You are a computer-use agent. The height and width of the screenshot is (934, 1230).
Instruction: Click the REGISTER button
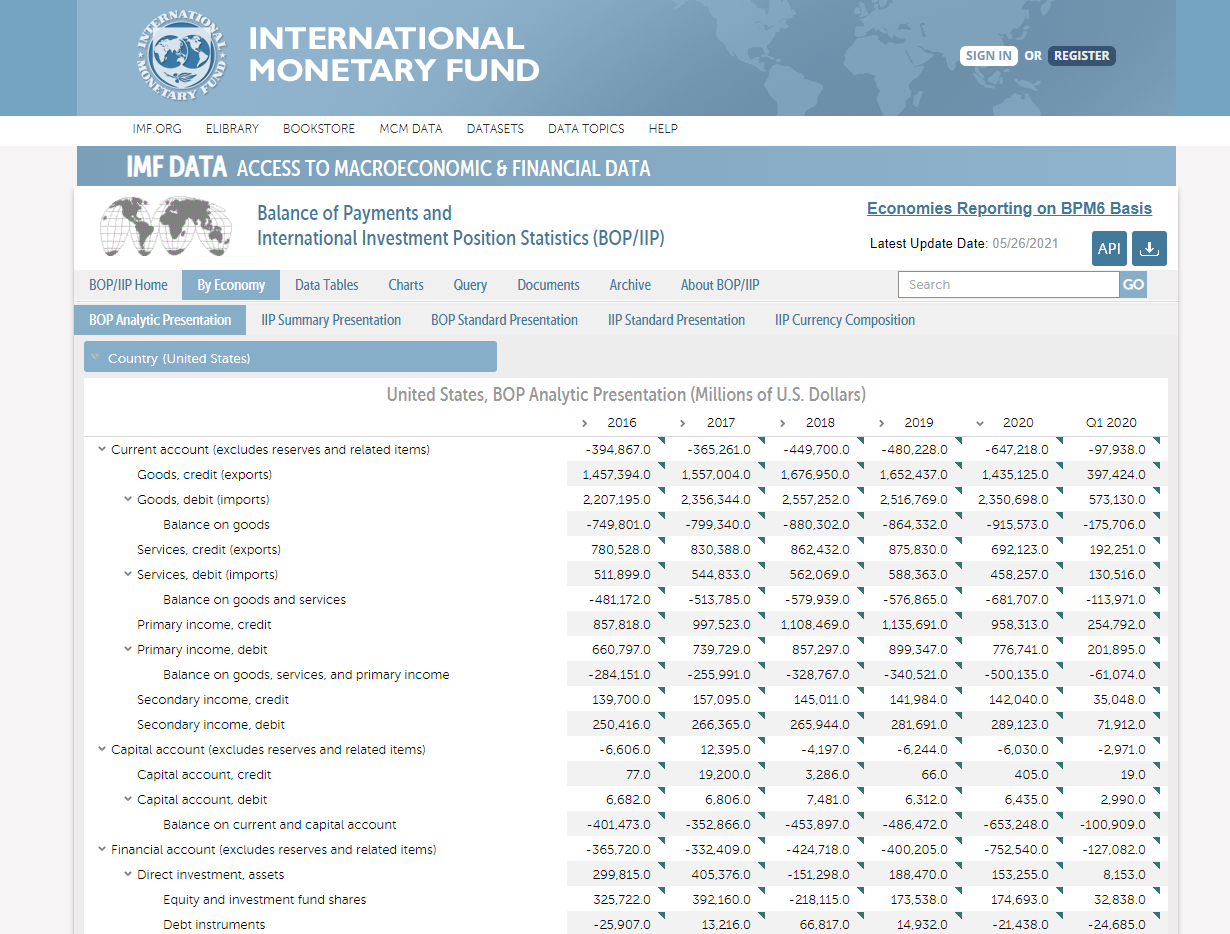1081,56
